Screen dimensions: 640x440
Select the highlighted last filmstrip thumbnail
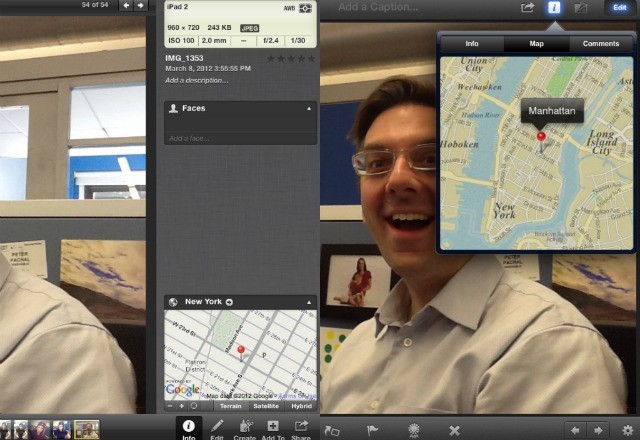click(x=87, y=430)
